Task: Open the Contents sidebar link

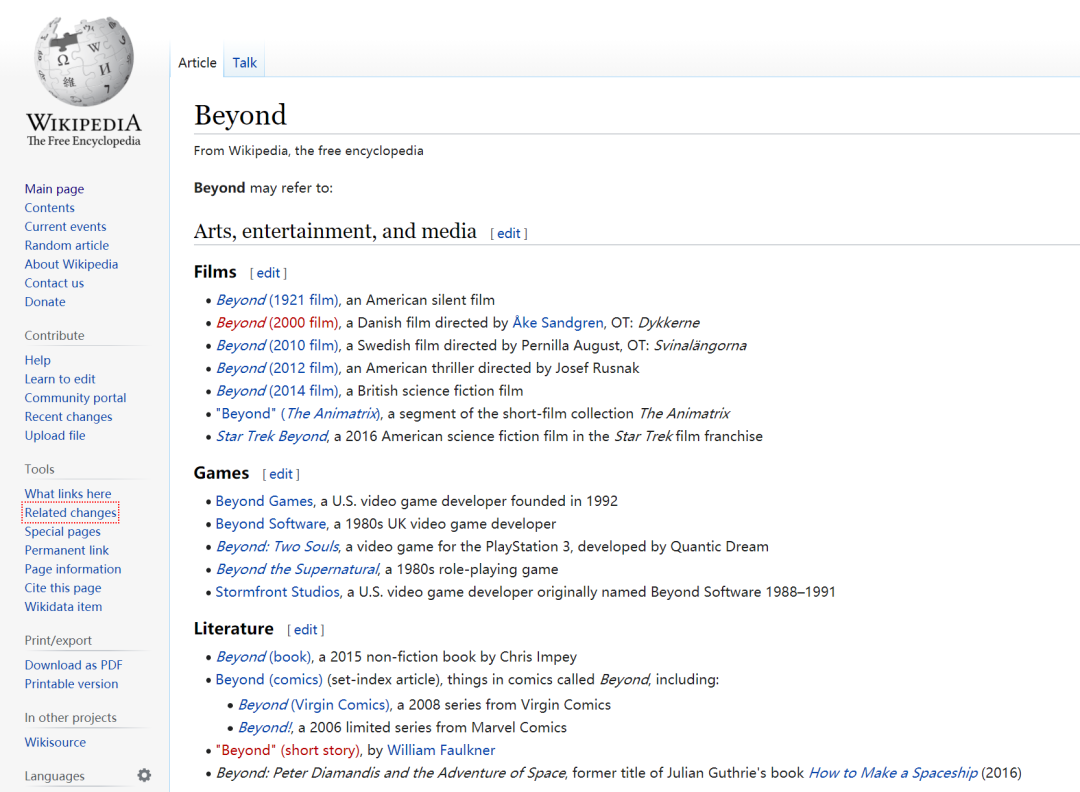Action: (50, 207)
